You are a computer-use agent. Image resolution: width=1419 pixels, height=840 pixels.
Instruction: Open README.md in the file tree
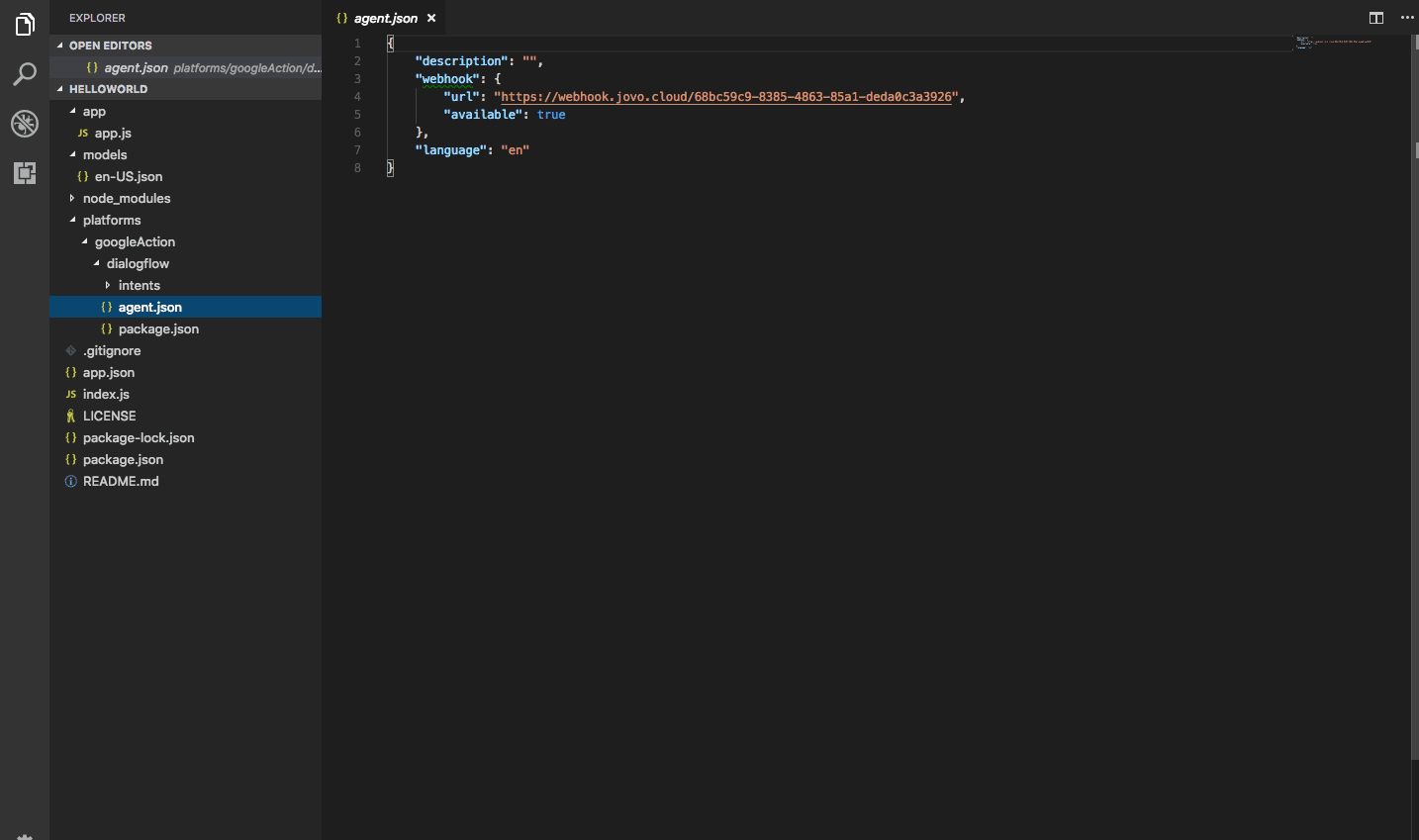click(185, 481)
